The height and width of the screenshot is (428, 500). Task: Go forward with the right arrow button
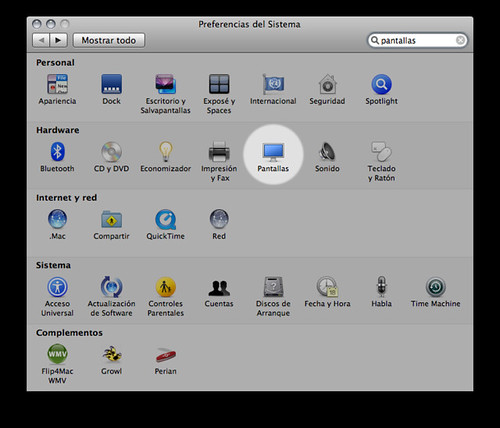click(58, 40)
